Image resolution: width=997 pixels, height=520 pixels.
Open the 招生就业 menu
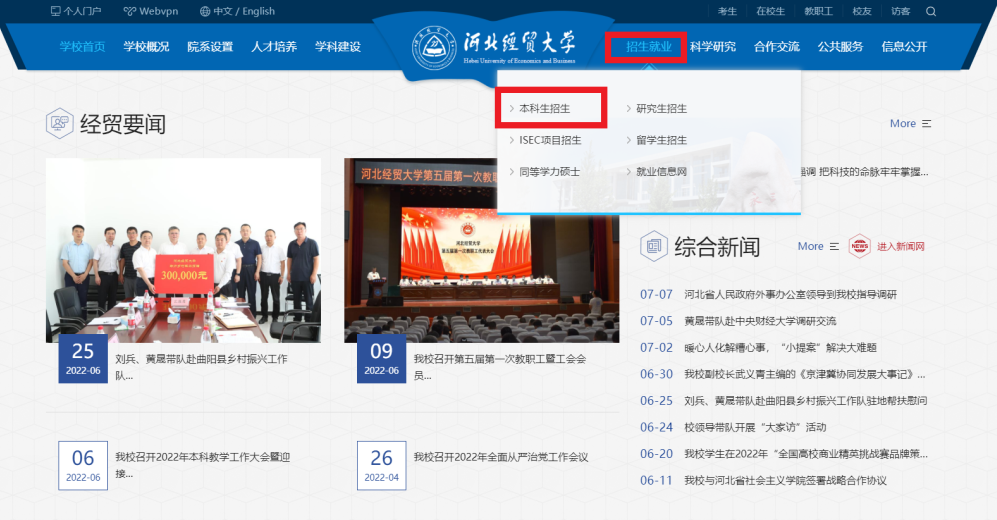(649, 46)
